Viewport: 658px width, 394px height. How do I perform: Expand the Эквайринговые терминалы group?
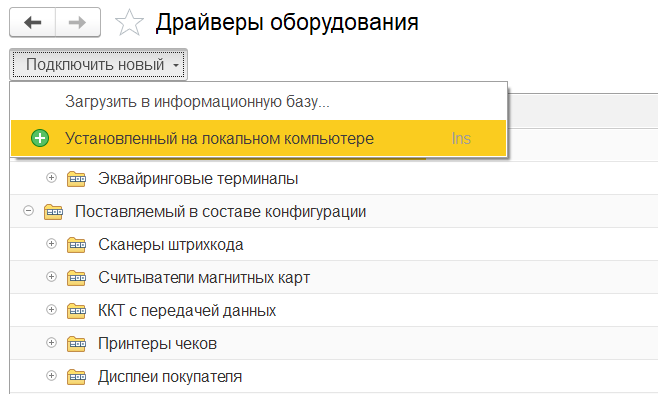pos(51,177)
